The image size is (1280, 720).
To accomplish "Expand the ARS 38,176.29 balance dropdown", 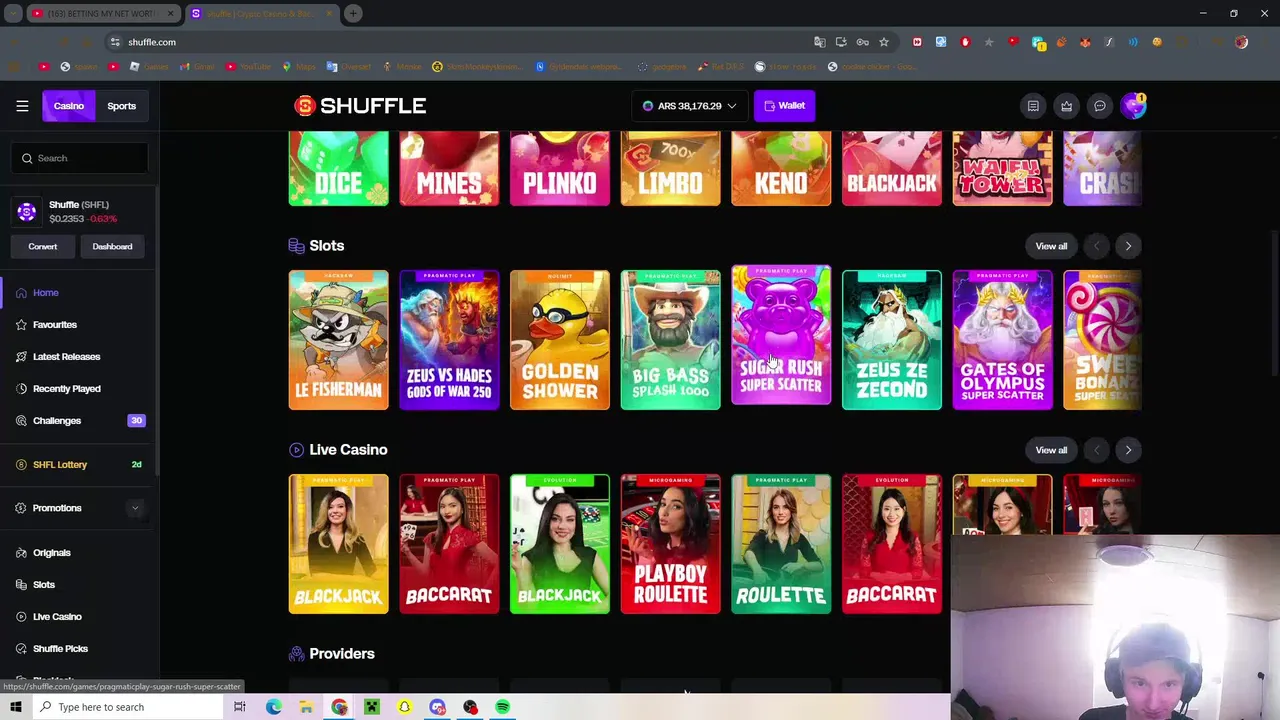I will pyautogui.click(x=689, y=106).
